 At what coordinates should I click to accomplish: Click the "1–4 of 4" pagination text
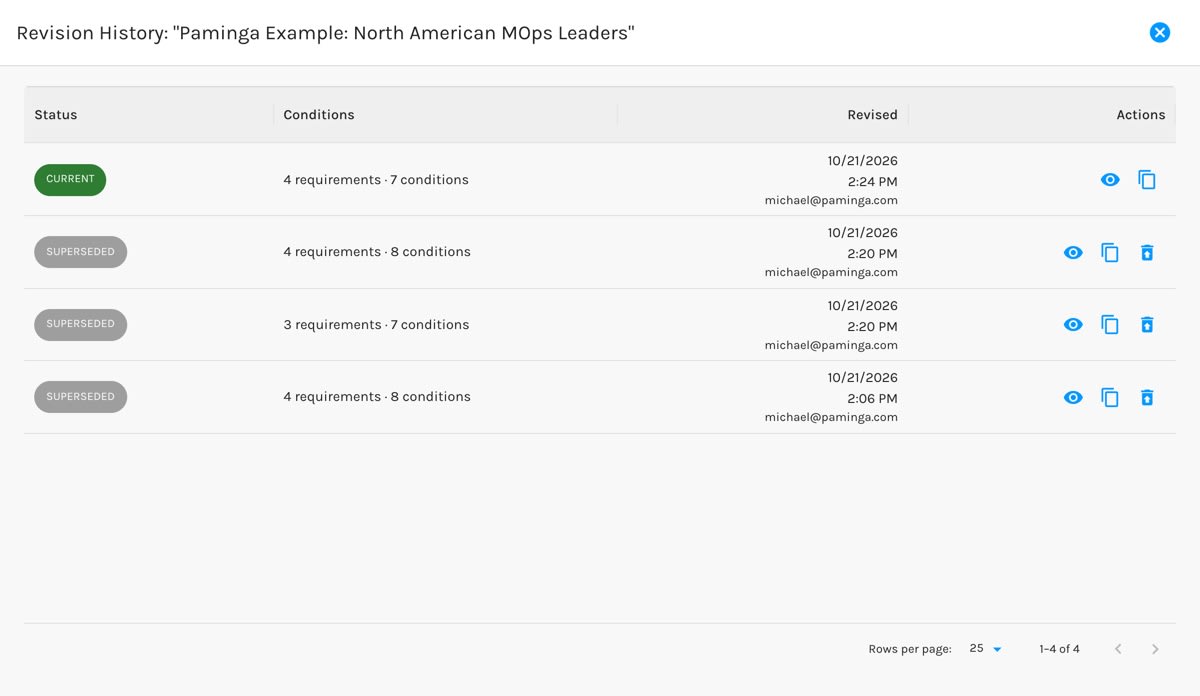pyautogui.click(x=1059, y=649)
